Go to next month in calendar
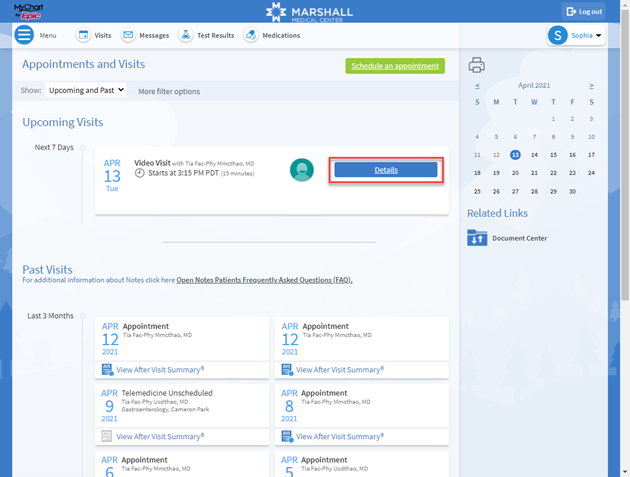Screen dimensions: 630x477 pyautogui.click(x=591, y=86)
